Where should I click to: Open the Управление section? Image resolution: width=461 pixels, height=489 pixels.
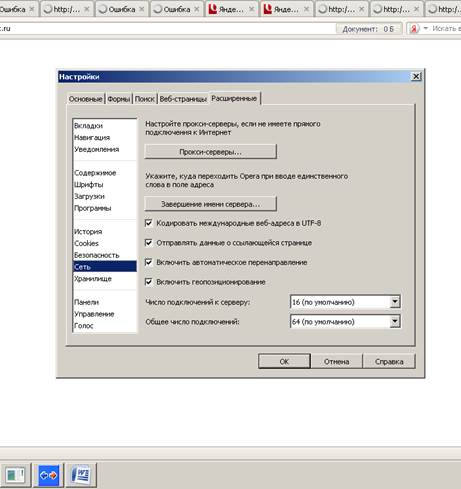105,314
